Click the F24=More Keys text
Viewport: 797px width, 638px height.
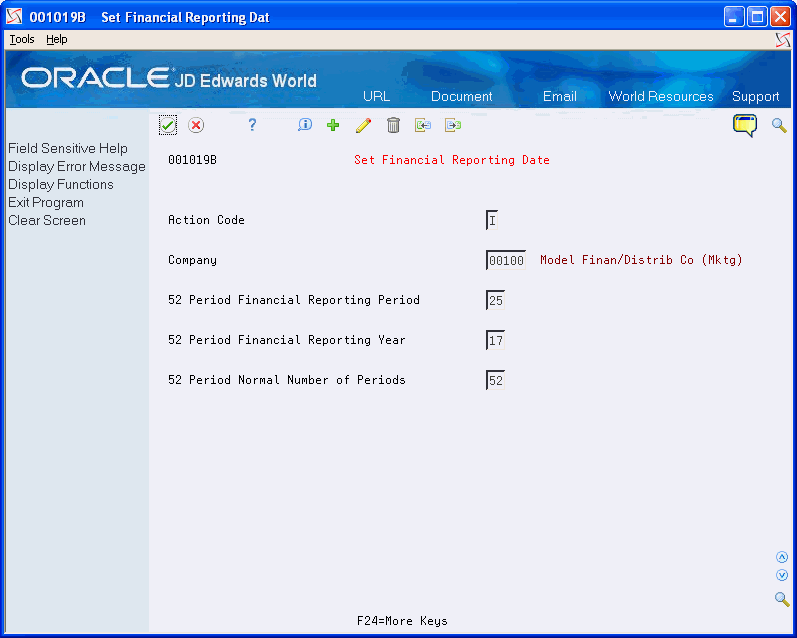coord(402,621)
